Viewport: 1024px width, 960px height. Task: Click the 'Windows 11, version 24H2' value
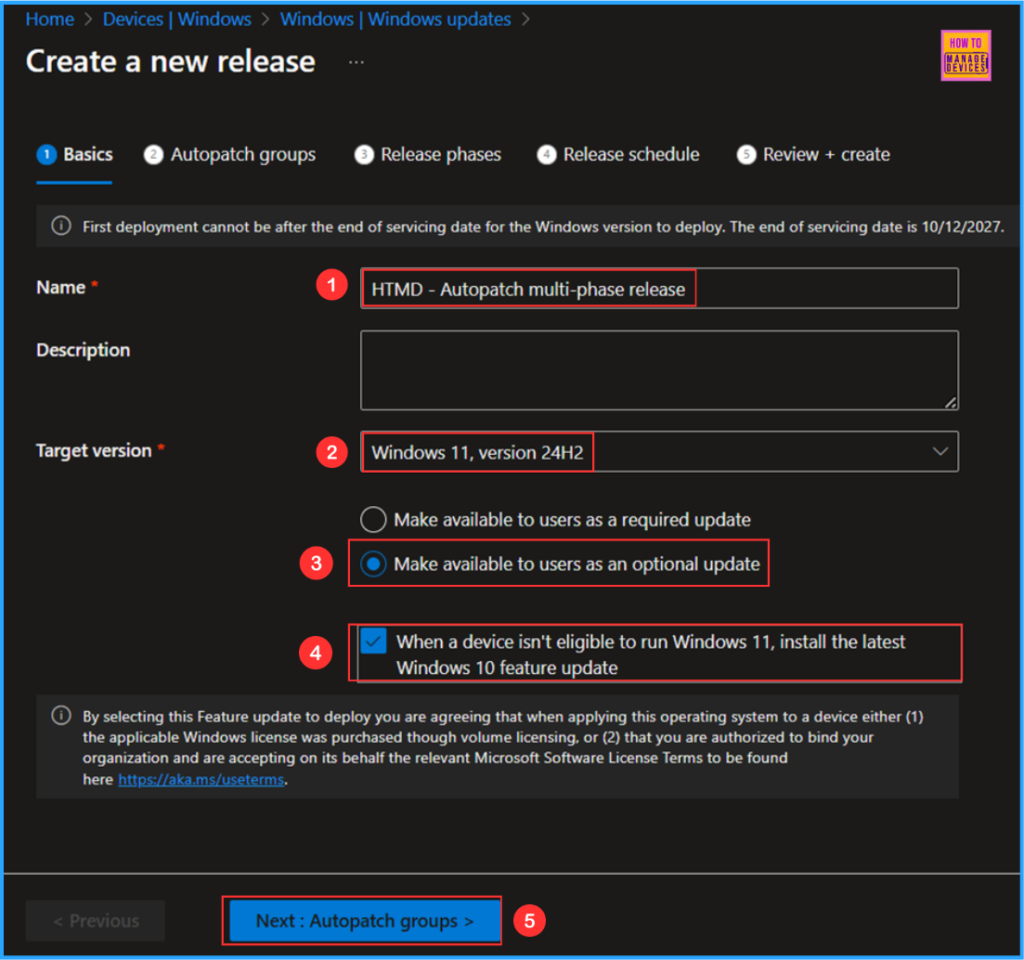point(477,453)
